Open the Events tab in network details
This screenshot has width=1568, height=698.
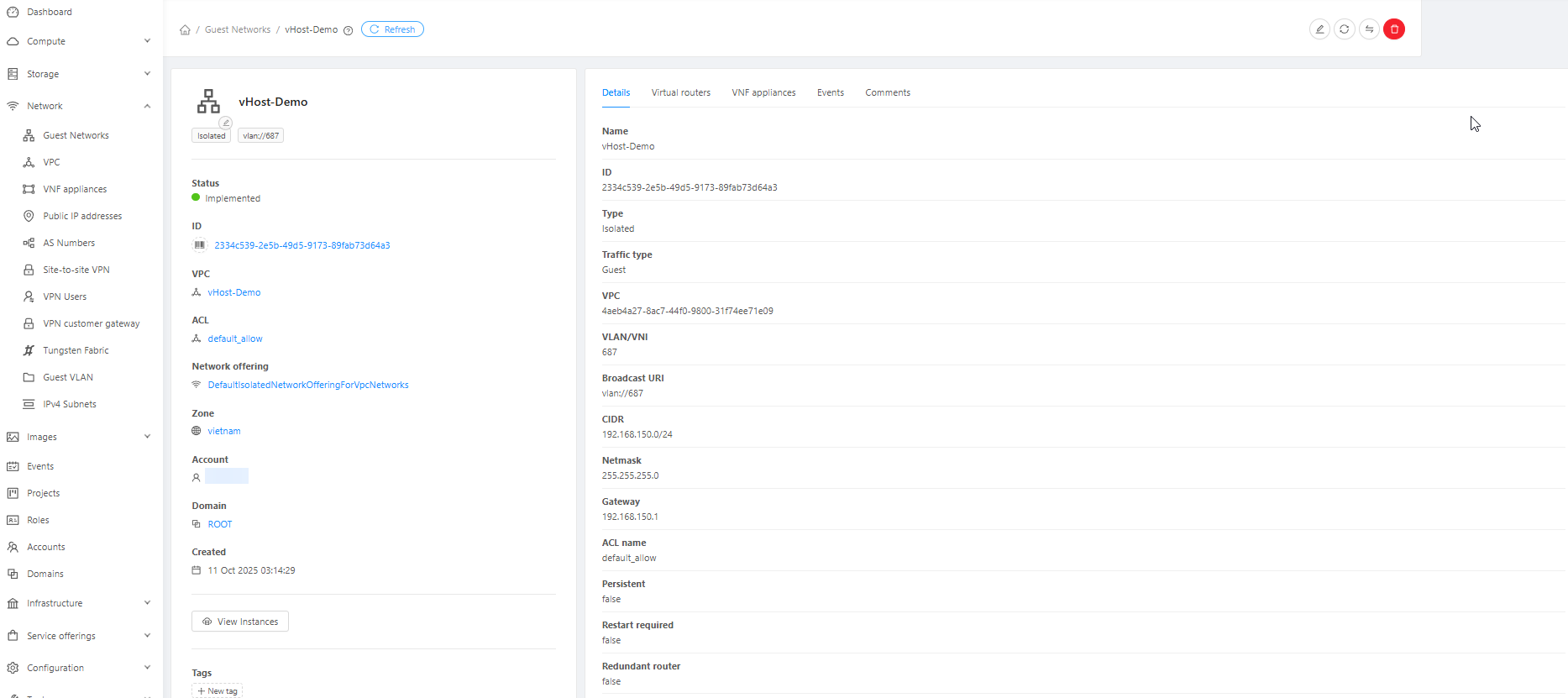[831, 92]
